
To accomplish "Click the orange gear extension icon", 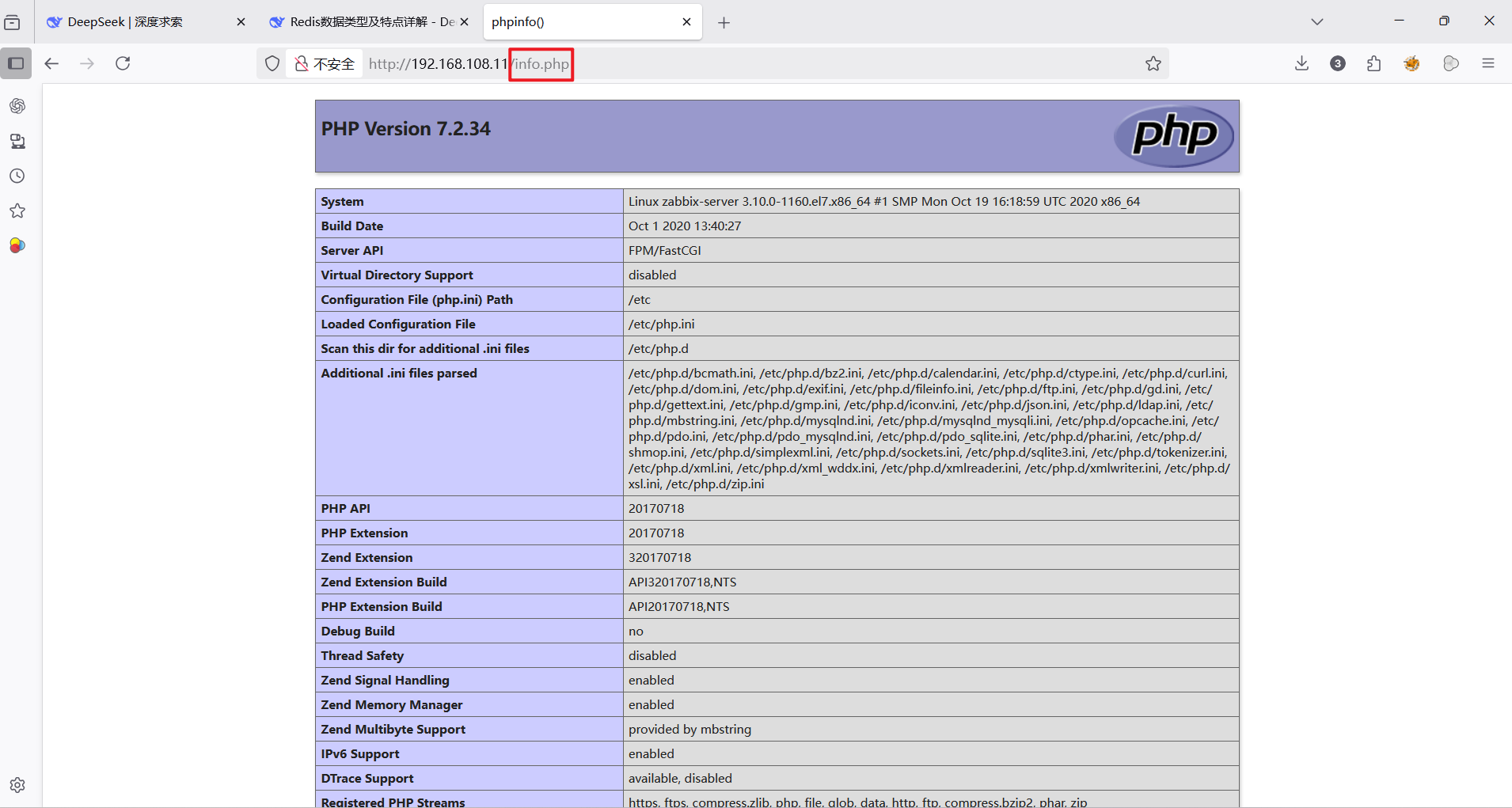I will (x=1412, y=63).
